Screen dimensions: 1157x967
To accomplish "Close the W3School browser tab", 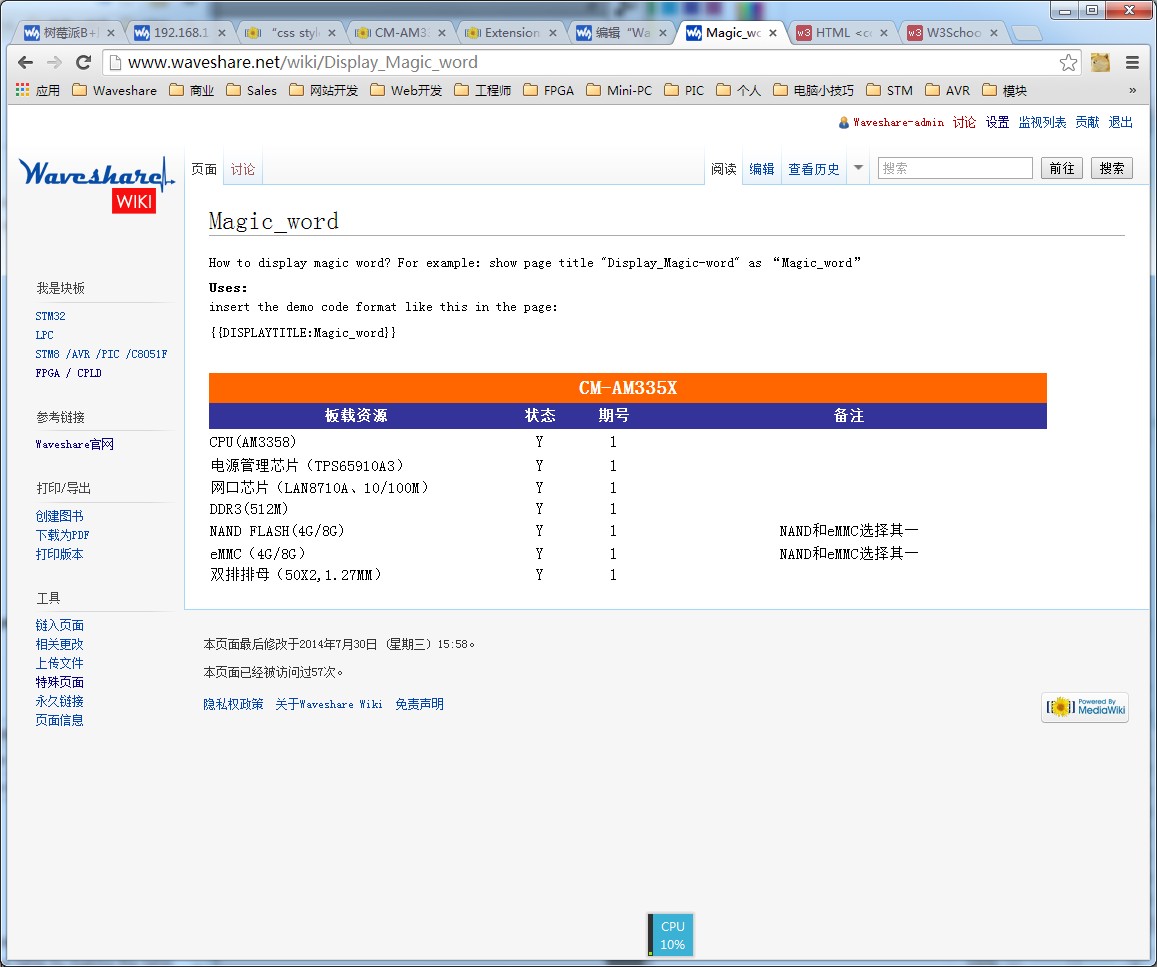I will coord(994,33).
